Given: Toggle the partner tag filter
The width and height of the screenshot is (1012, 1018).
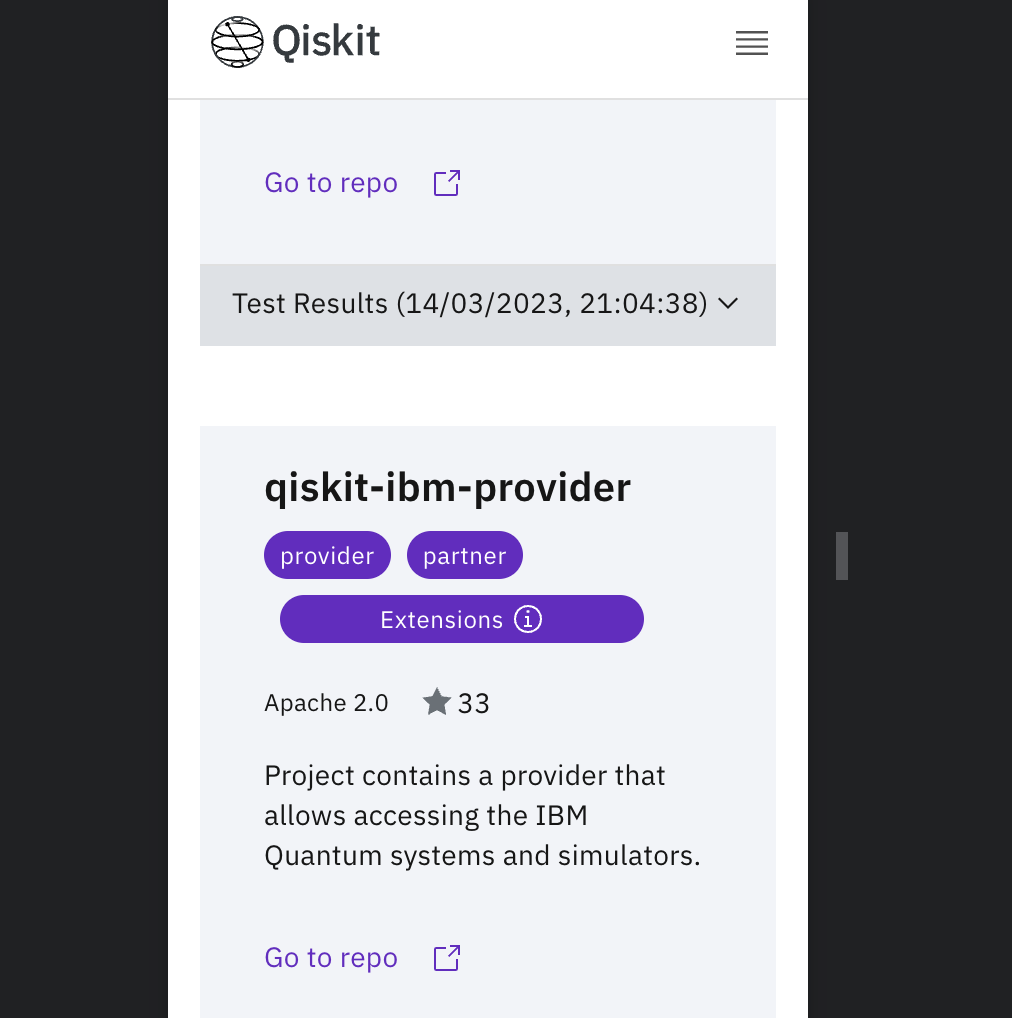Looking at the screenshot, I should [x=464, y=554].
